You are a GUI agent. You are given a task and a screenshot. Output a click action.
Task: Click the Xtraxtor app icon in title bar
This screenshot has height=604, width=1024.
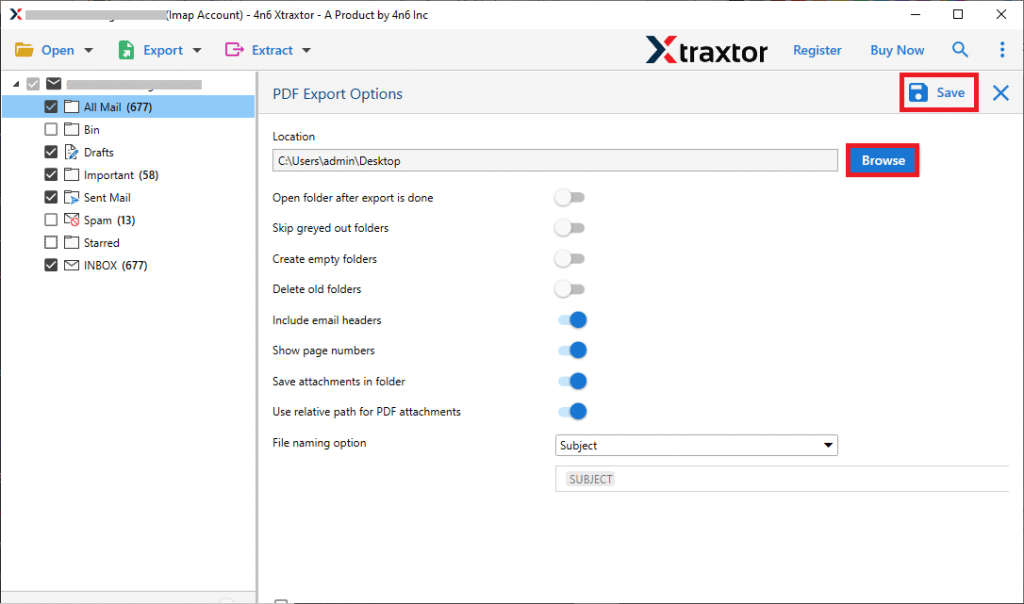pyautogui.click(x=16, y=14)
